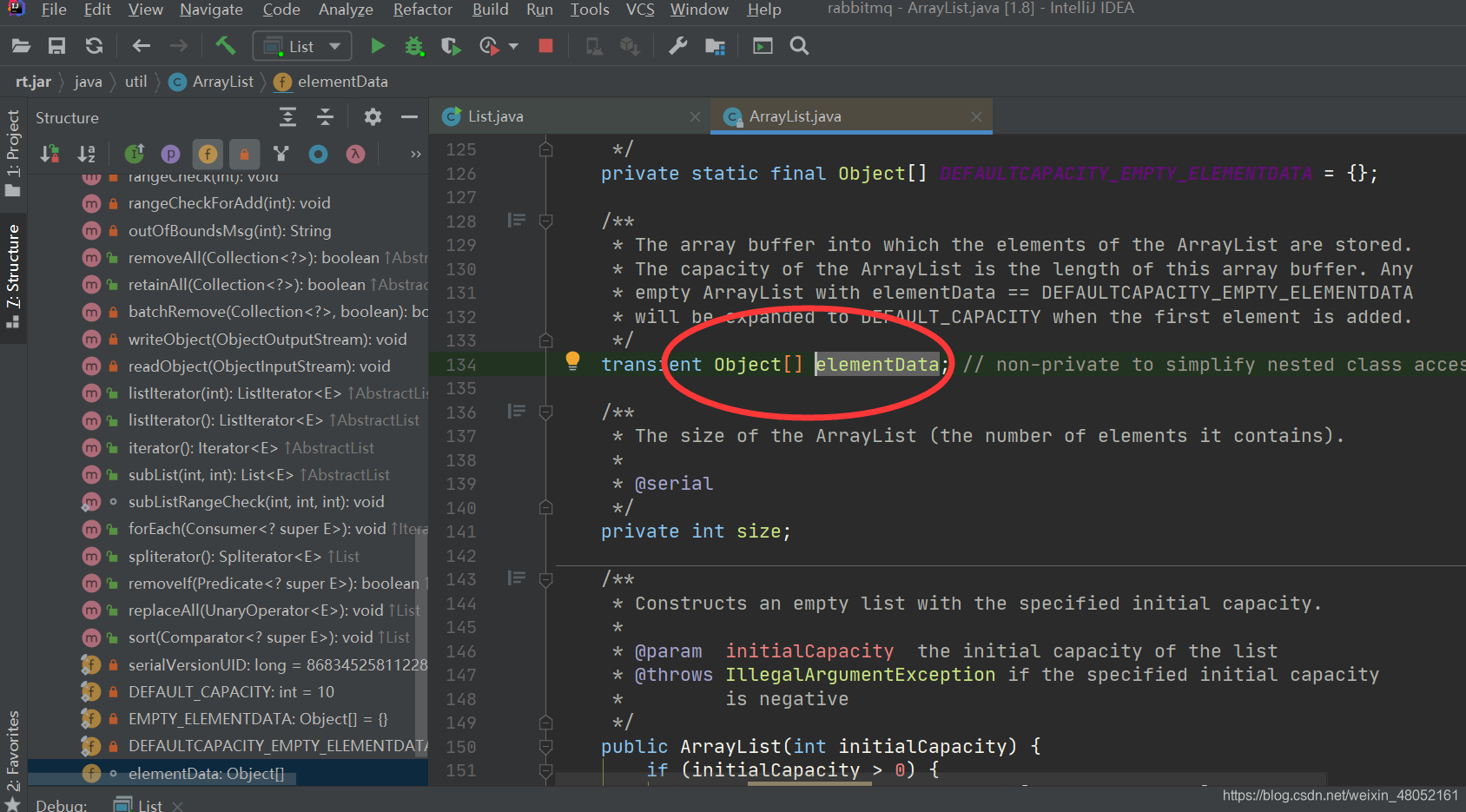Toggle Show non-public lock filter
This screenshot has width=1466, height=812.
tap(244, 154)
